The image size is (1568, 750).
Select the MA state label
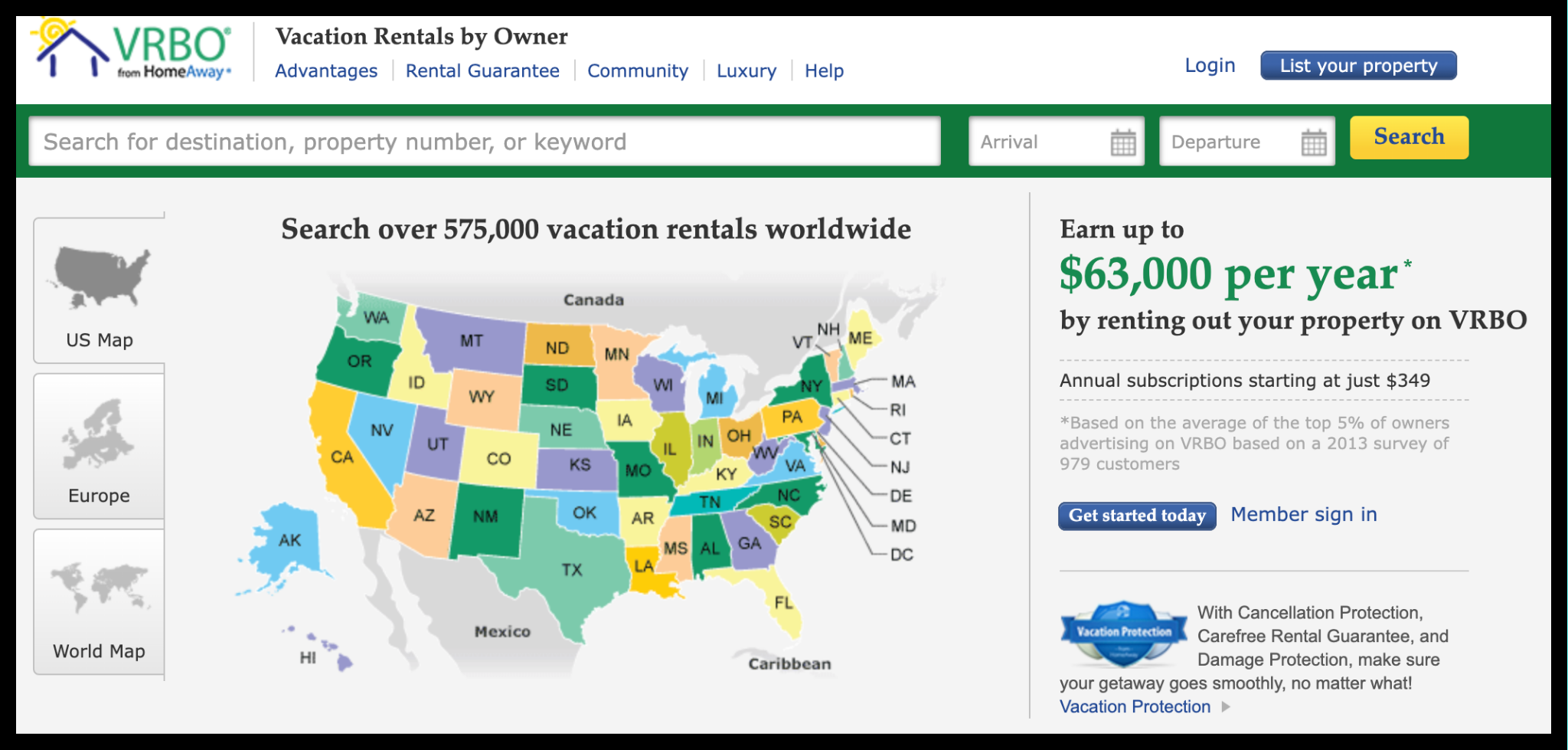point(903,382)
